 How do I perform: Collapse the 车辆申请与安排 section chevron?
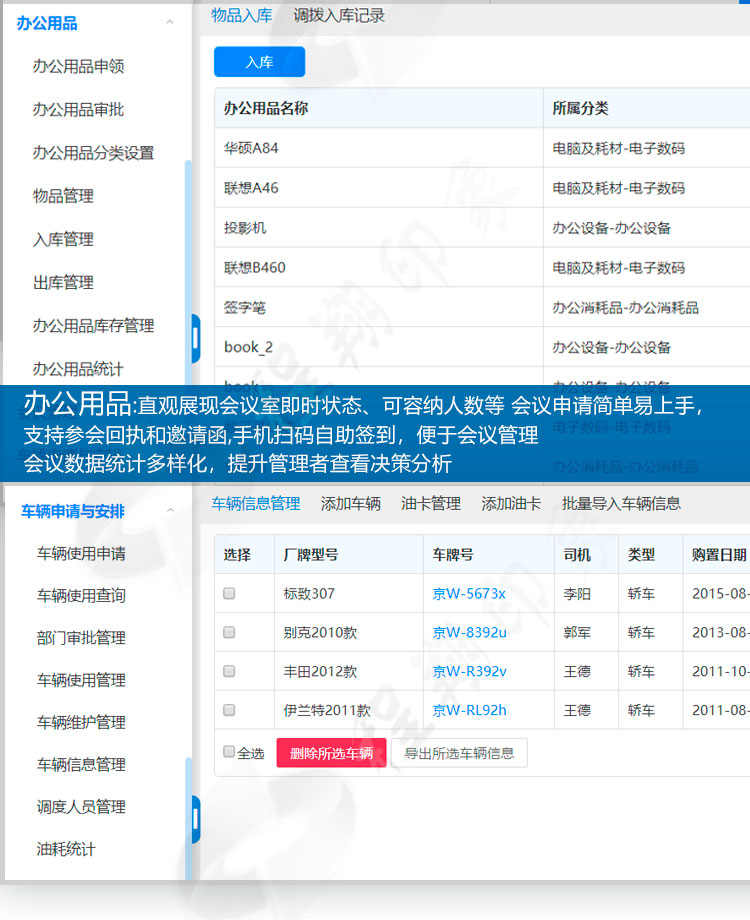(x=170, y=510)
